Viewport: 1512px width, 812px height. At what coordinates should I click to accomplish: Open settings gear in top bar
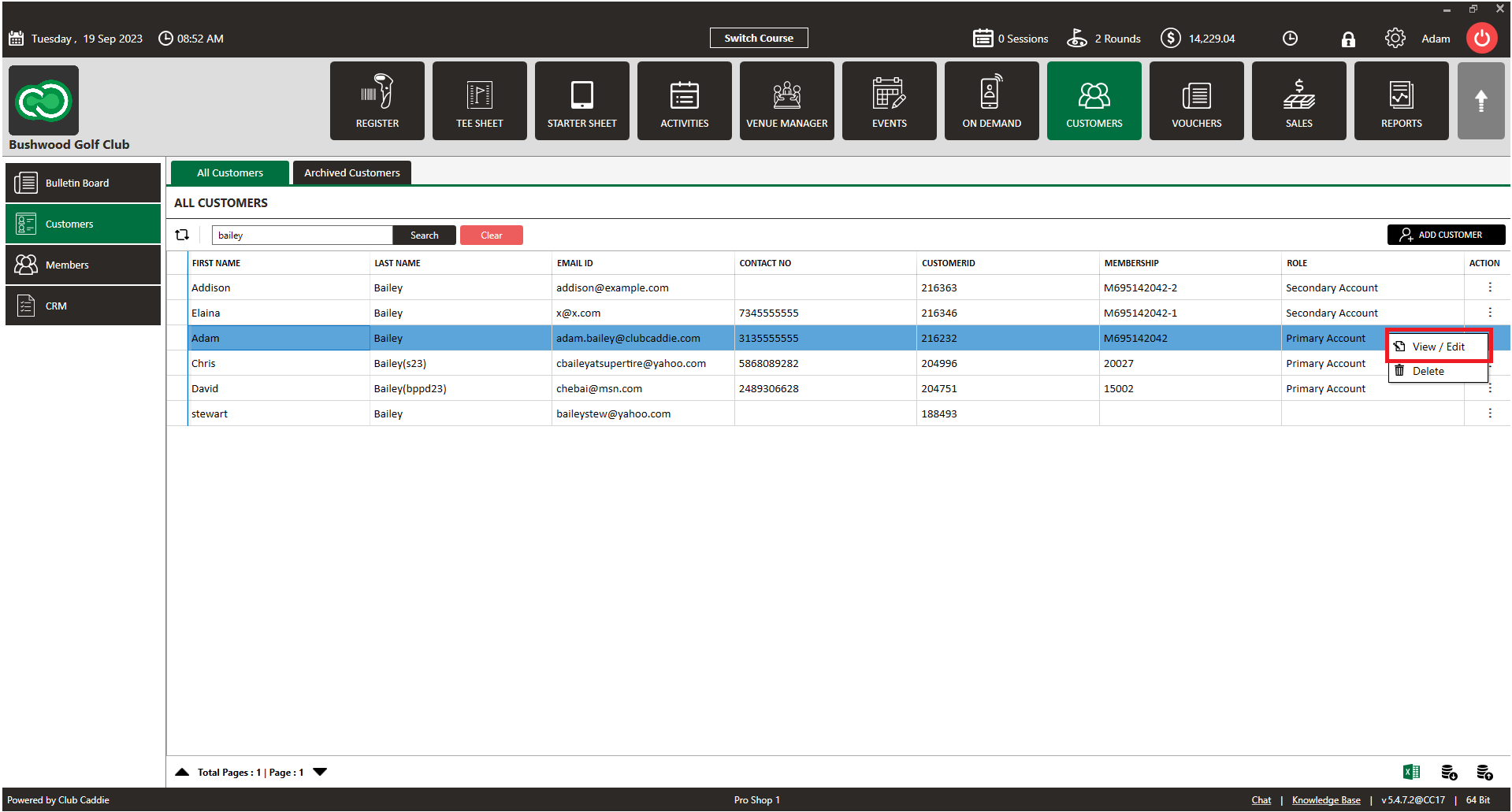(1395, 39)
